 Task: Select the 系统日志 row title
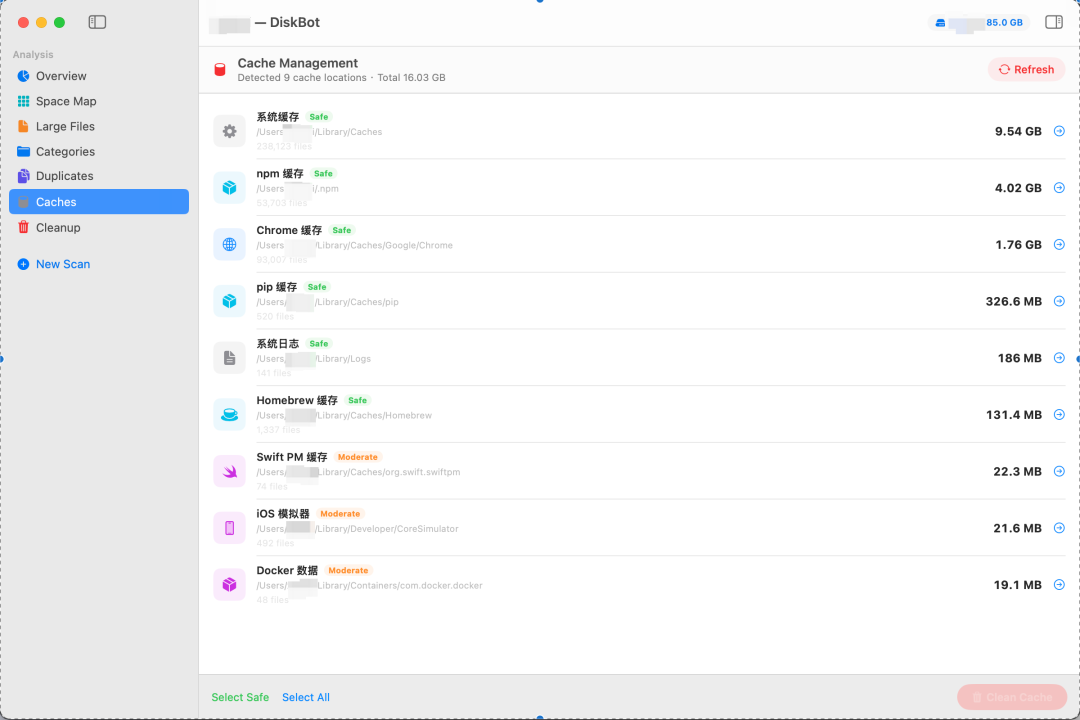click(278, 343)
